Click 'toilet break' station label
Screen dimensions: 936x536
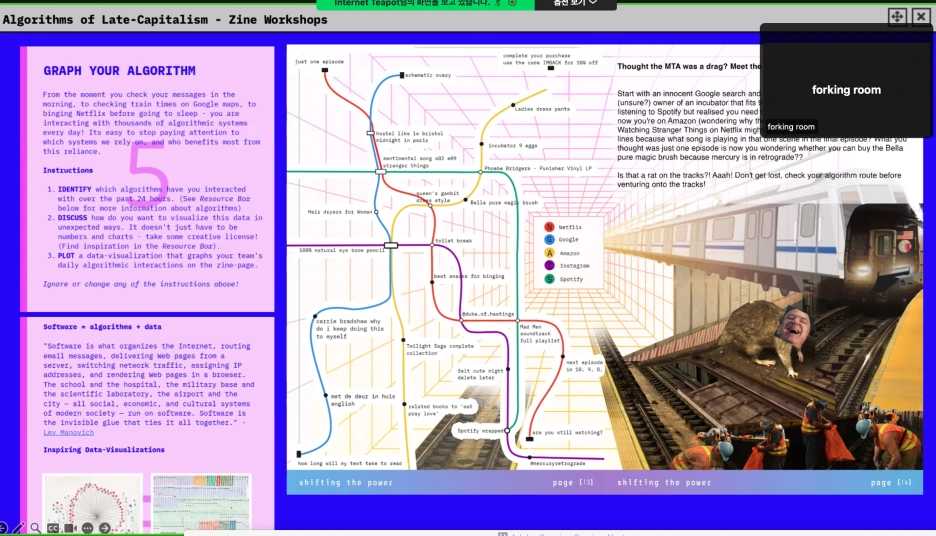(454, 241)
